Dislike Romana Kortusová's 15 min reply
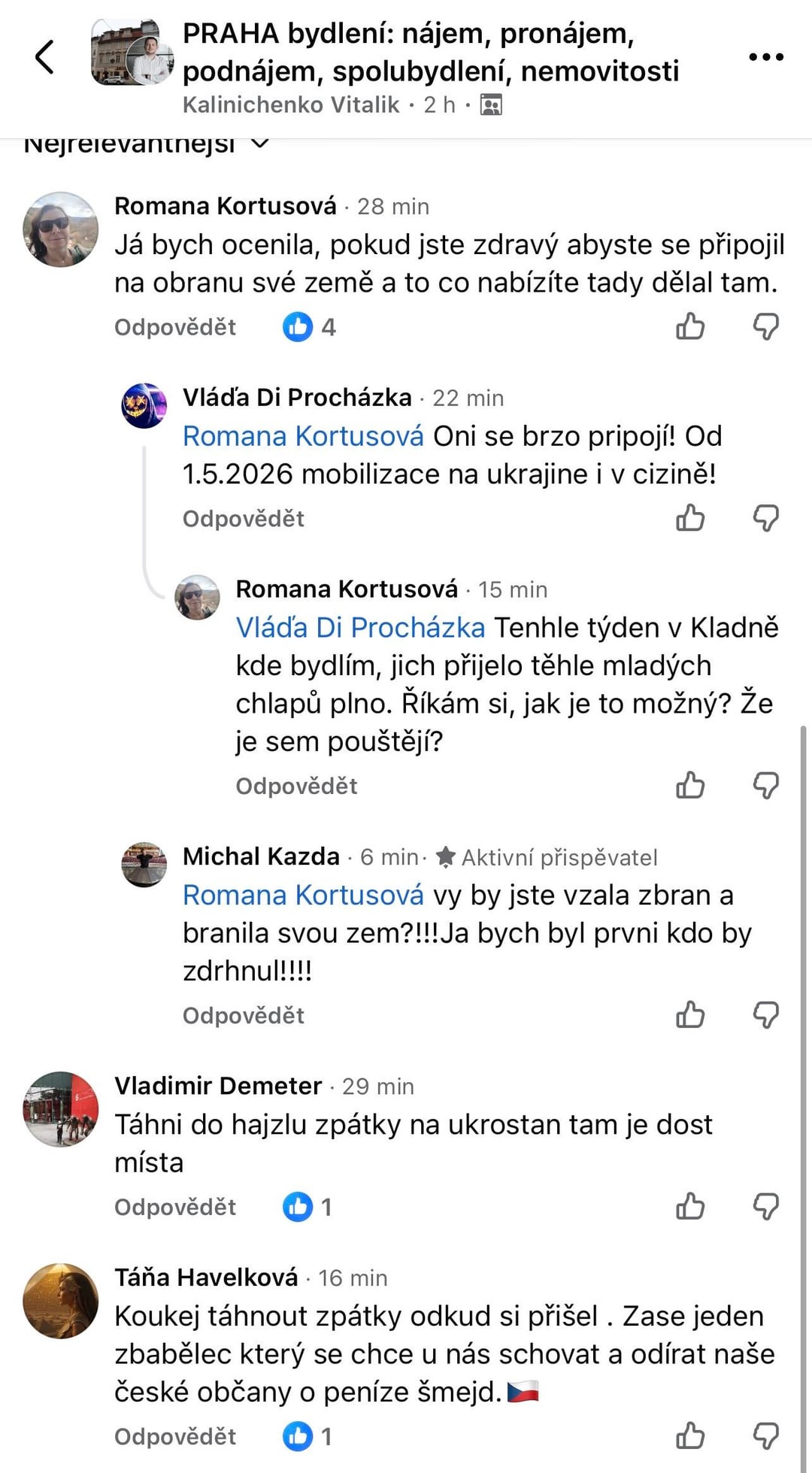The height and width of the screenshot is (1473, 812). coord(765,786)
